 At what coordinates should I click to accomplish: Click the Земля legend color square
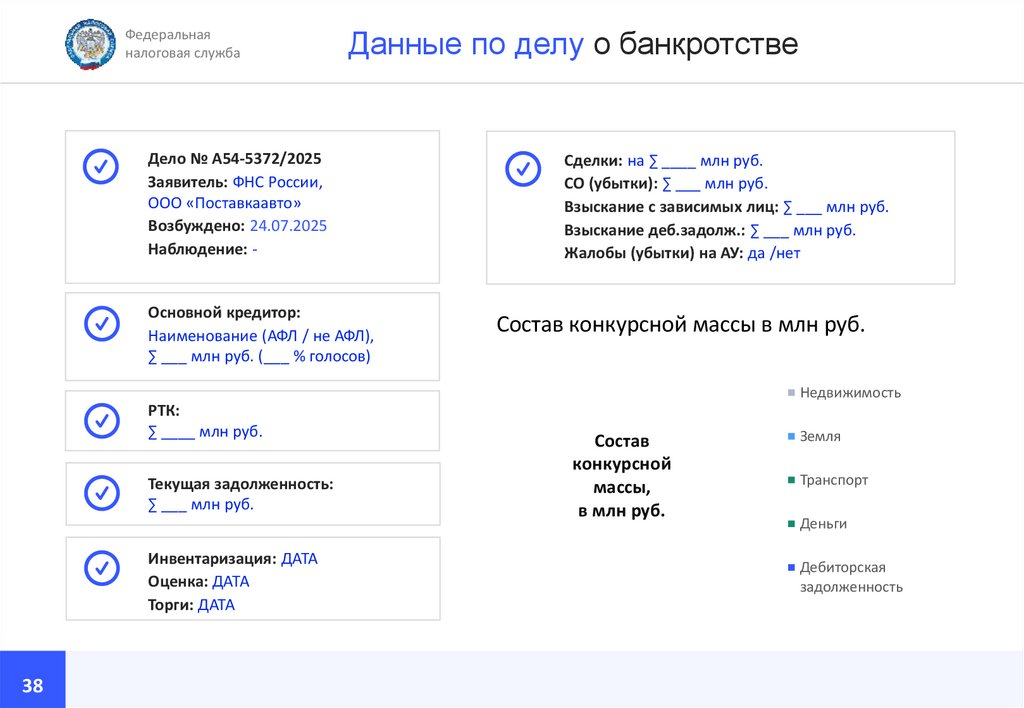[791, 436]
